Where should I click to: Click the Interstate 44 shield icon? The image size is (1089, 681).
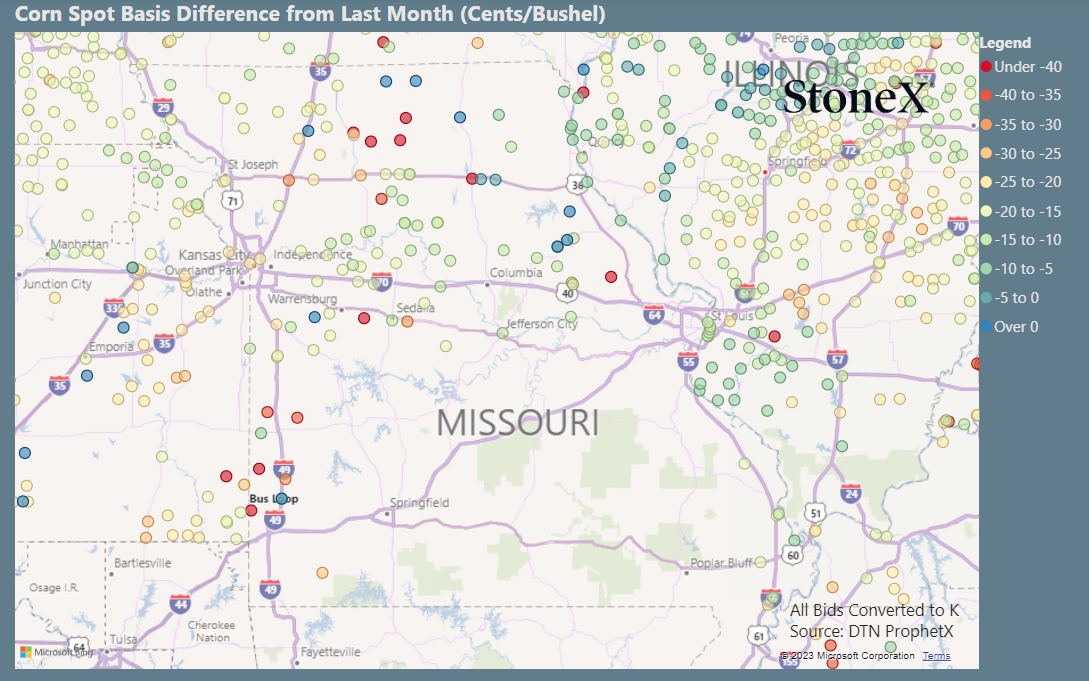(x=181, y=604)
